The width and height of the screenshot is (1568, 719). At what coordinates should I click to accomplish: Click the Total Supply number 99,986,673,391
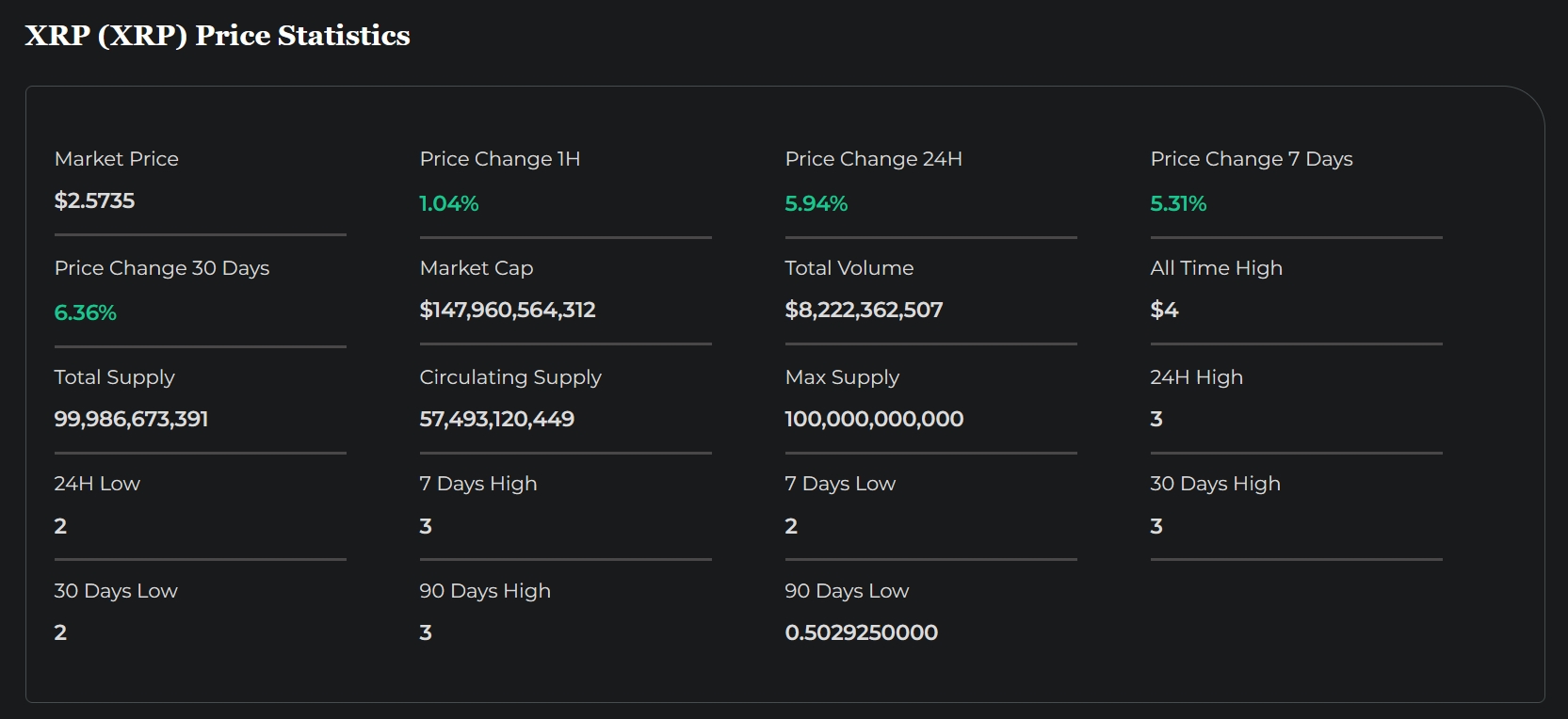[x=131, y=419]
